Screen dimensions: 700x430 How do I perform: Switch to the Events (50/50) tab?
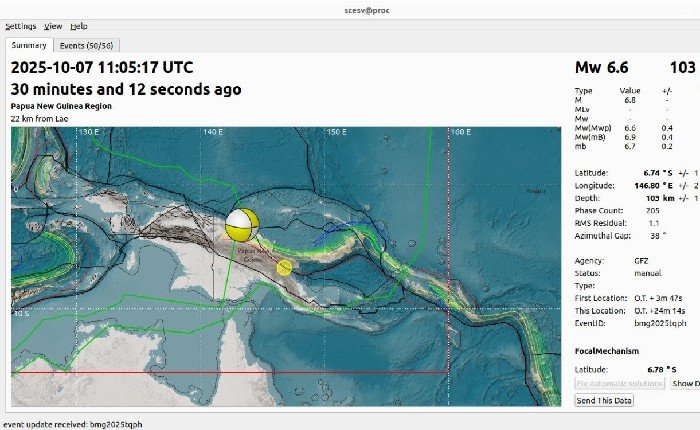point(86,45)
